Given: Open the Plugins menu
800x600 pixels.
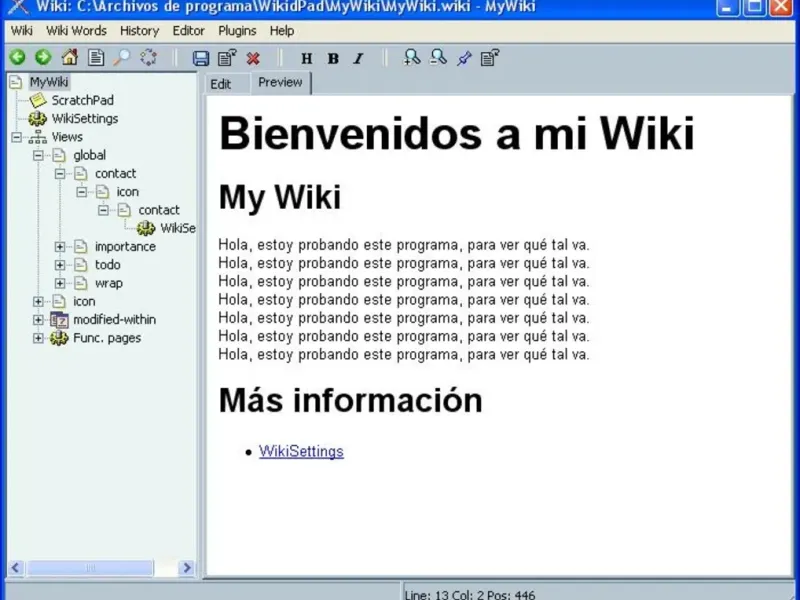Looking at the screenshot, I should (x=237, y=31).
